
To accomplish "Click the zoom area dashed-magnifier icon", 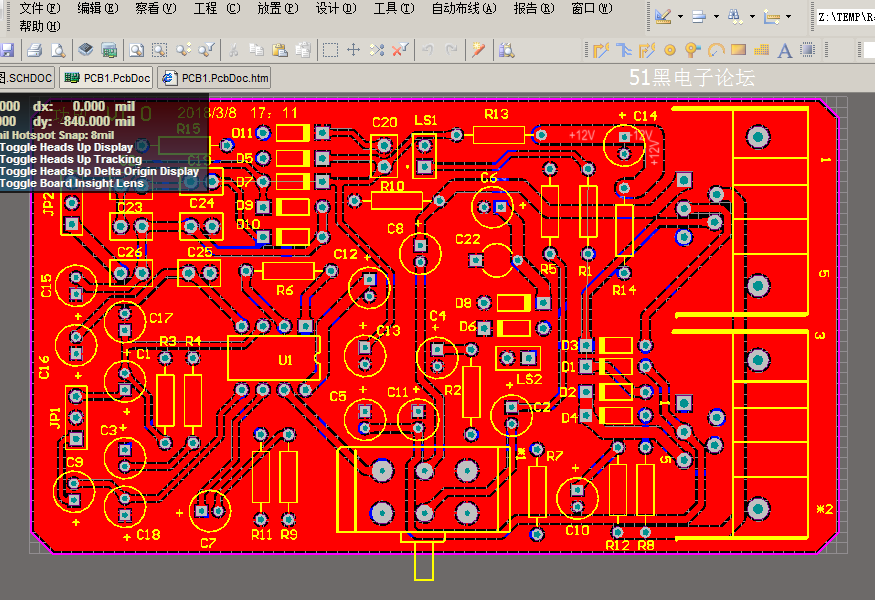I will [x=160, y=51].
